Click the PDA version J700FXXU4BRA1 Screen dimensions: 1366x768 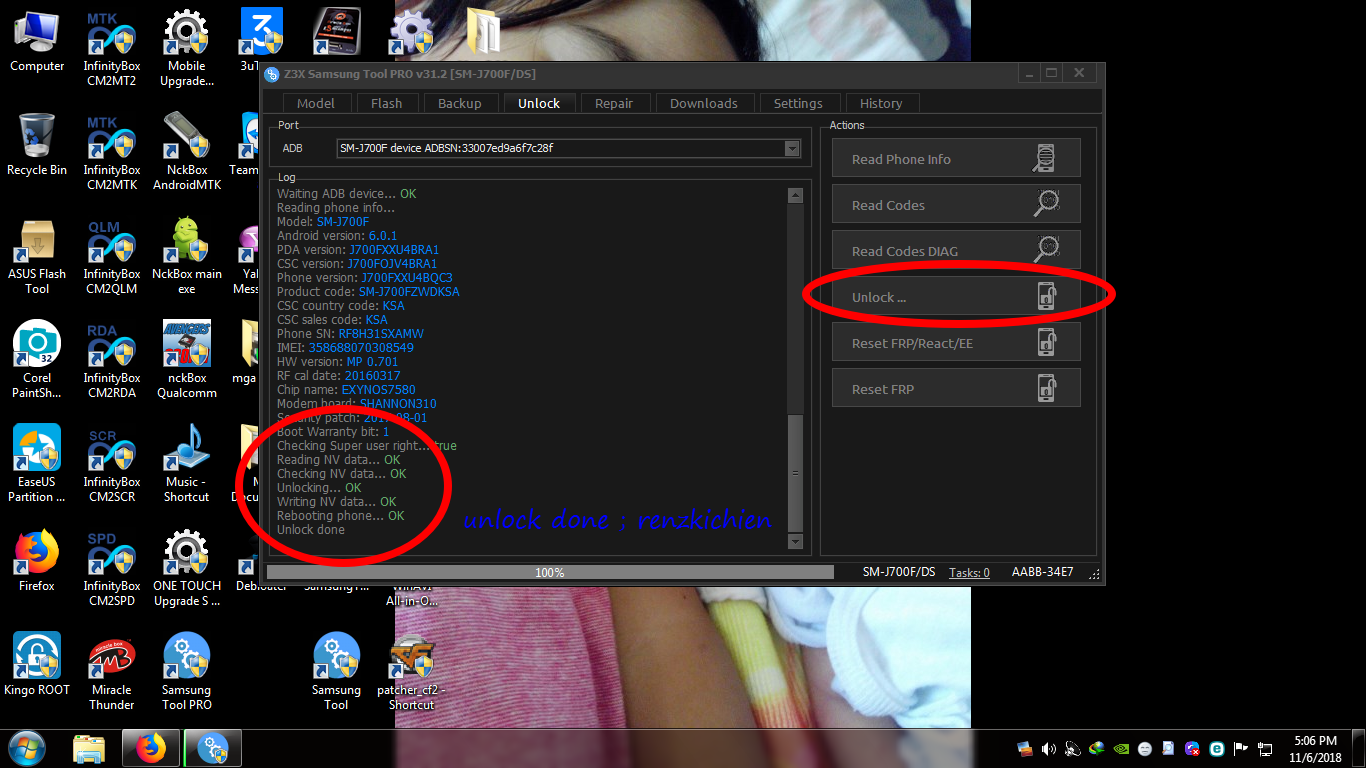[394, 250]
